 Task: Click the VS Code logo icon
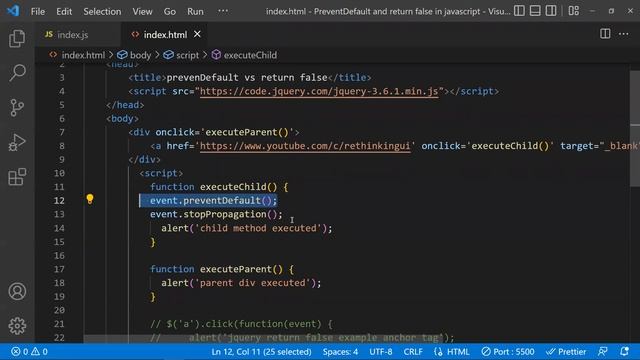[x=13, y=11]
